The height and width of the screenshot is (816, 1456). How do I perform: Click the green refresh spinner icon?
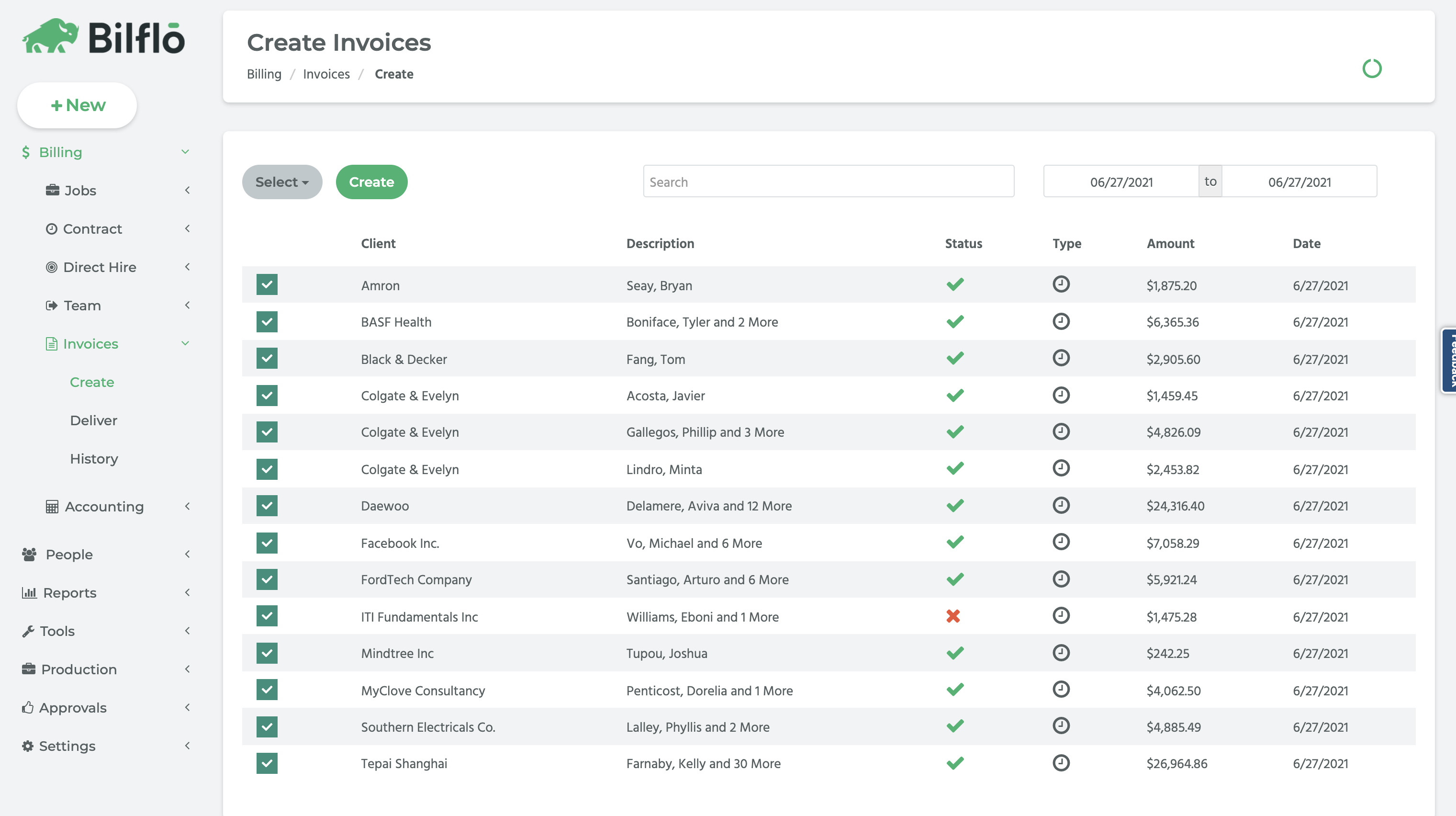coord(1371,68)
